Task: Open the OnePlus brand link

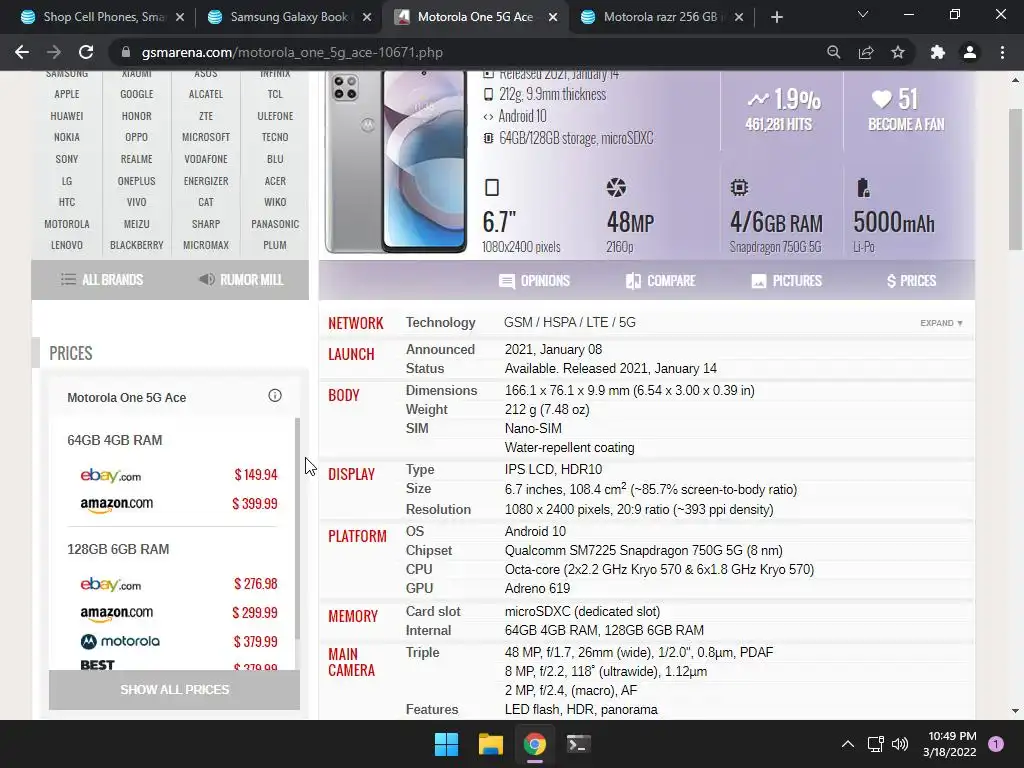Action: [136, 181]
